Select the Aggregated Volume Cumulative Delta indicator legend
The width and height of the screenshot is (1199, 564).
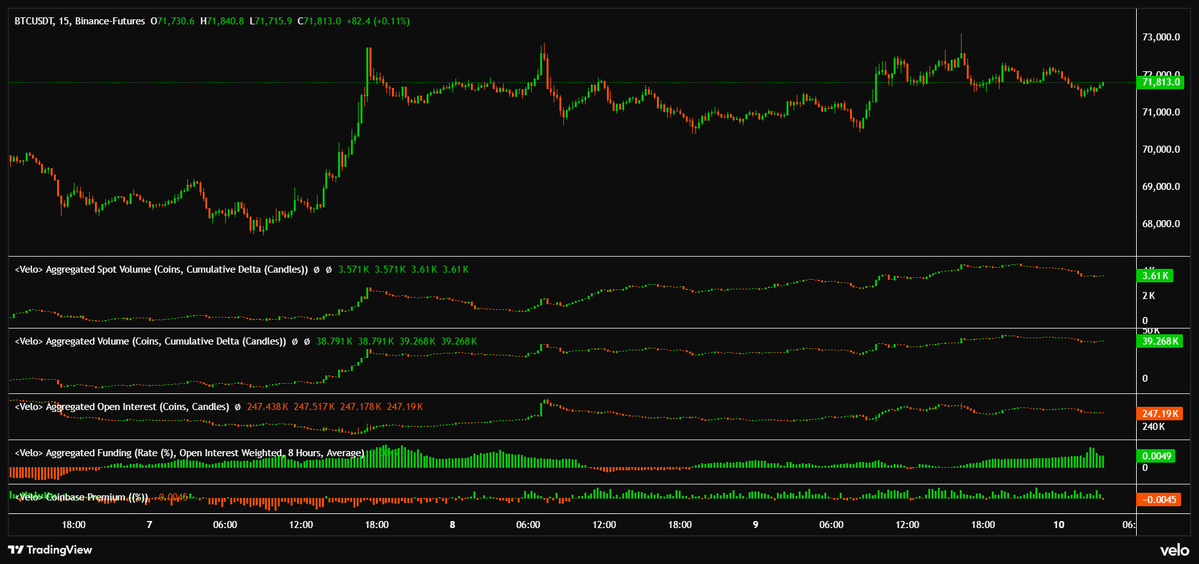coord(151,341)
